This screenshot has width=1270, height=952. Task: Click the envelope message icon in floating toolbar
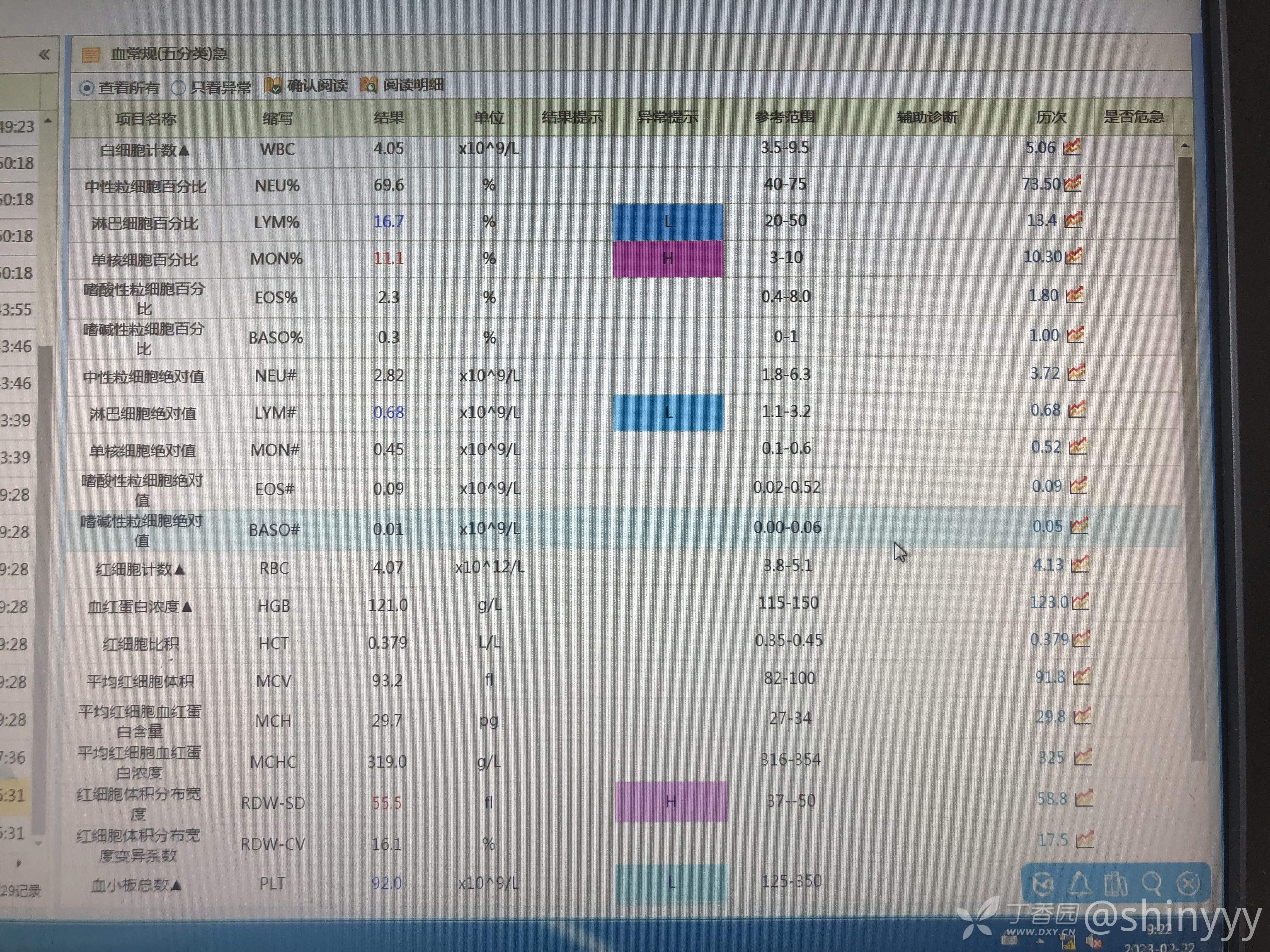click(x=1043, y=884)
